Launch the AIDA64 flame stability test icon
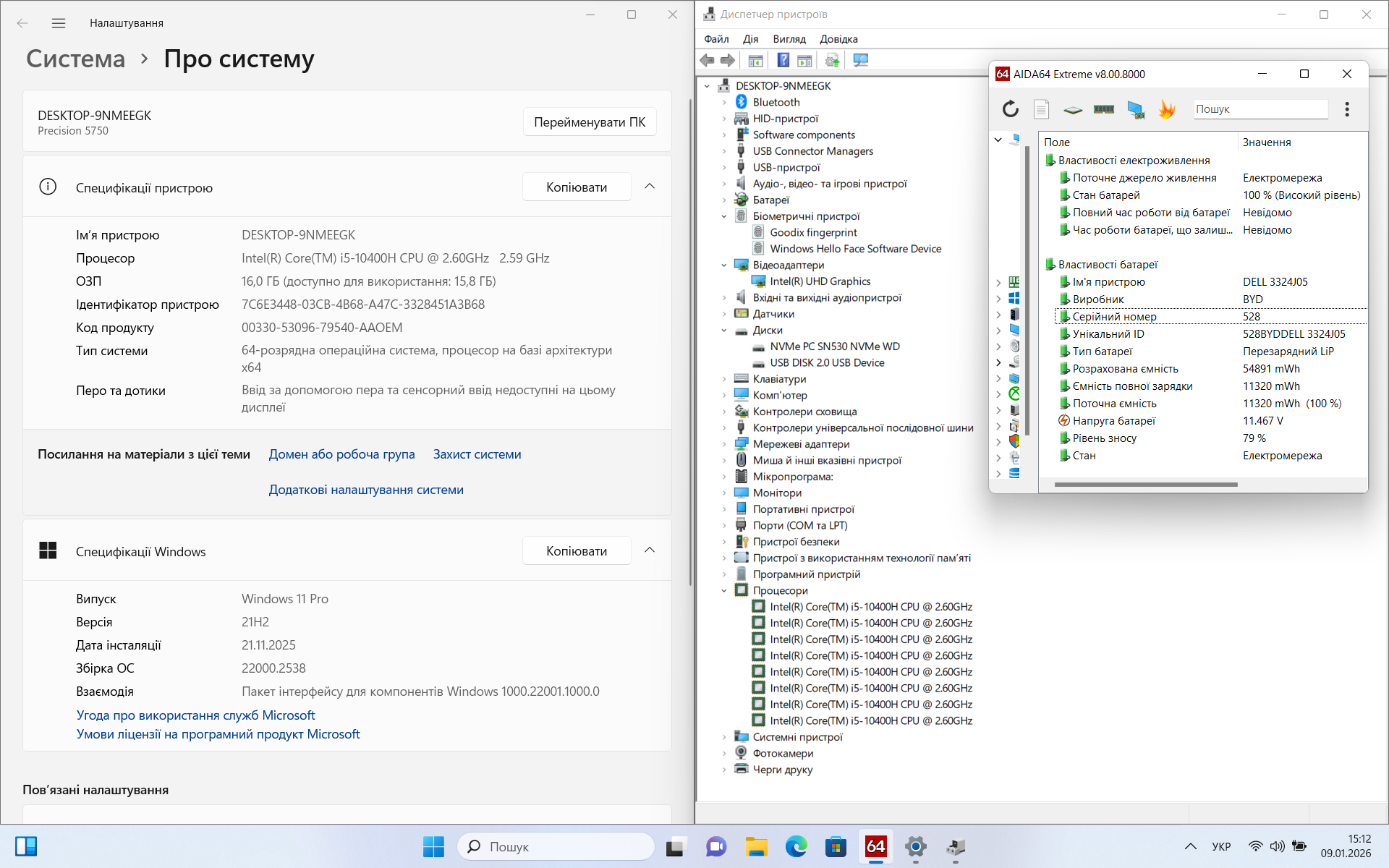Image resolution: width=1389 pixels, height=868 pixels. point(1166,109)
